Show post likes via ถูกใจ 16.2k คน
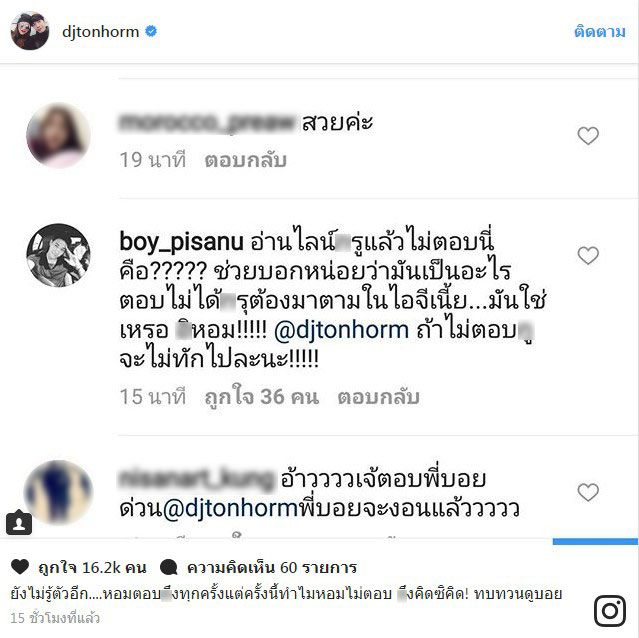639x638 pixels. pyautogui.click(x=92, y=567)
